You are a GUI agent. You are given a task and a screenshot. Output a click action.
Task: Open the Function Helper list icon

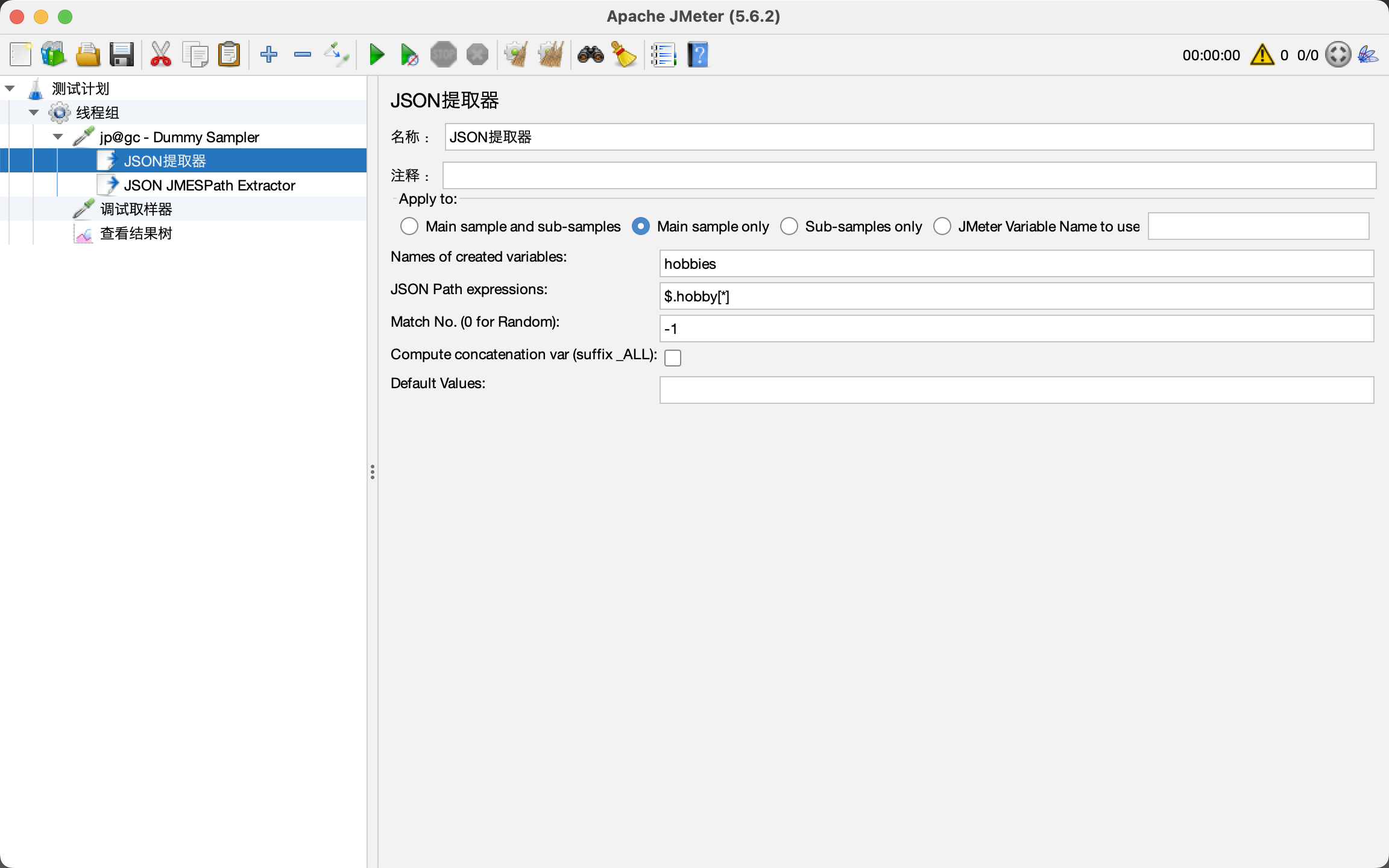point(664,55)
